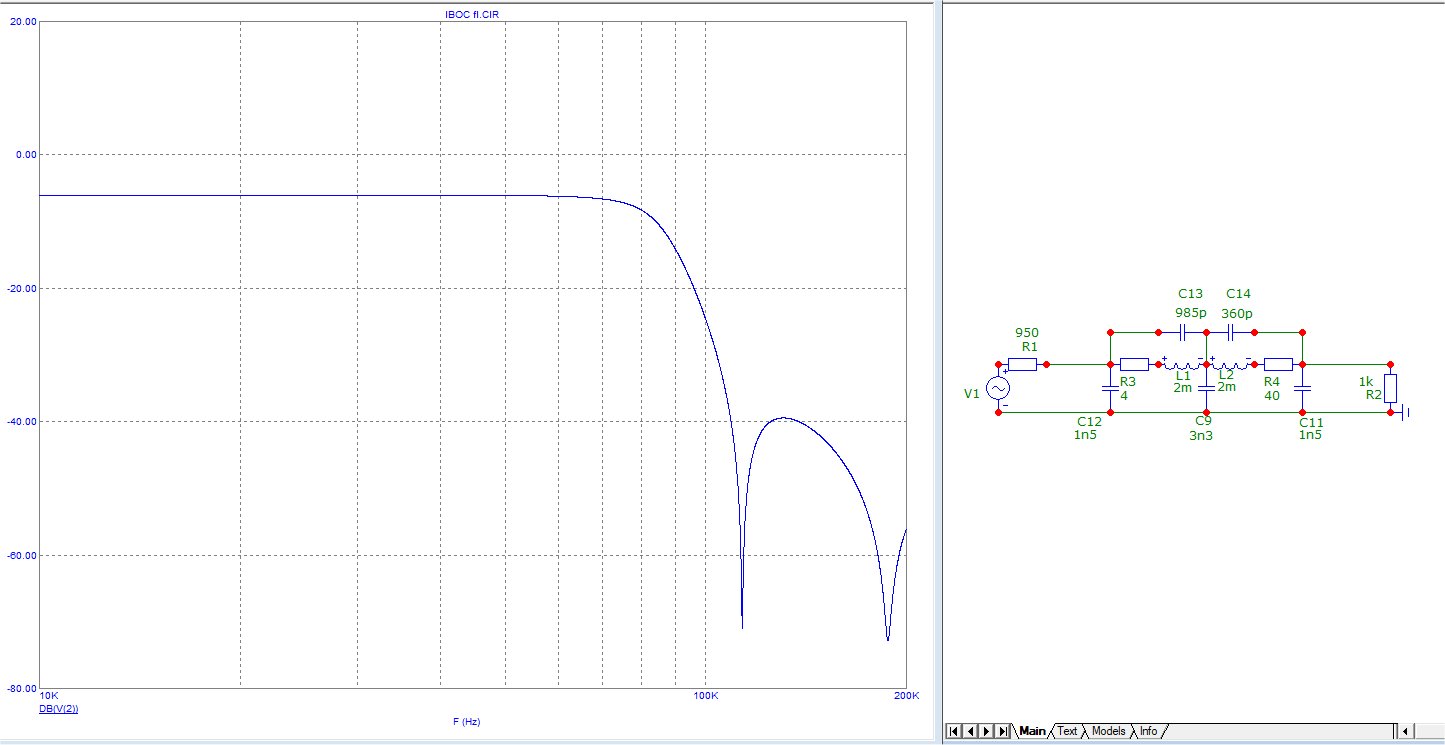Click the 10K x-axis label
The width and height of the screenshot is (1445, 745).
pos(48,696)
